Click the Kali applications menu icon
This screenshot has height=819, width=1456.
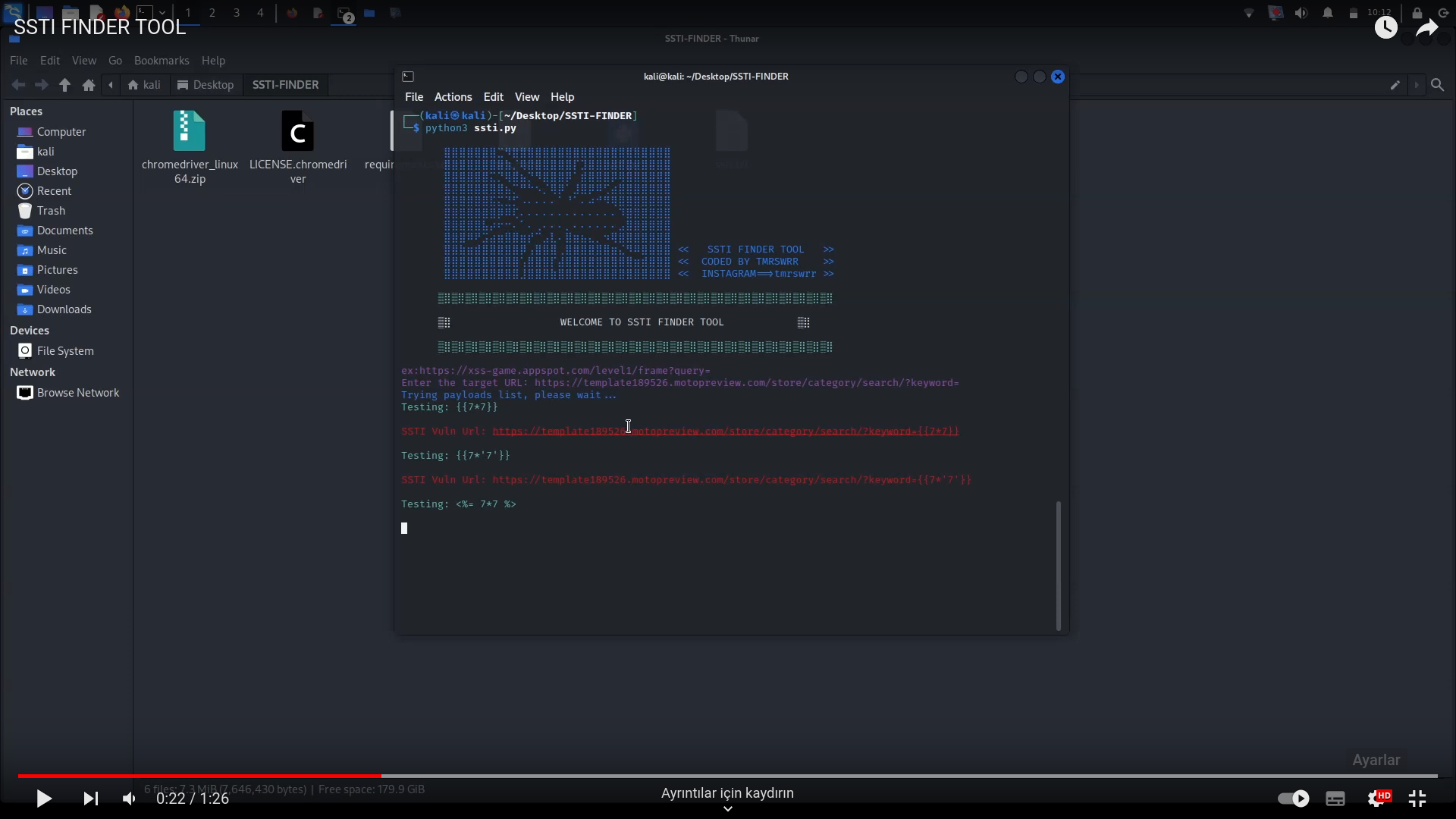(x=14, y=12)
